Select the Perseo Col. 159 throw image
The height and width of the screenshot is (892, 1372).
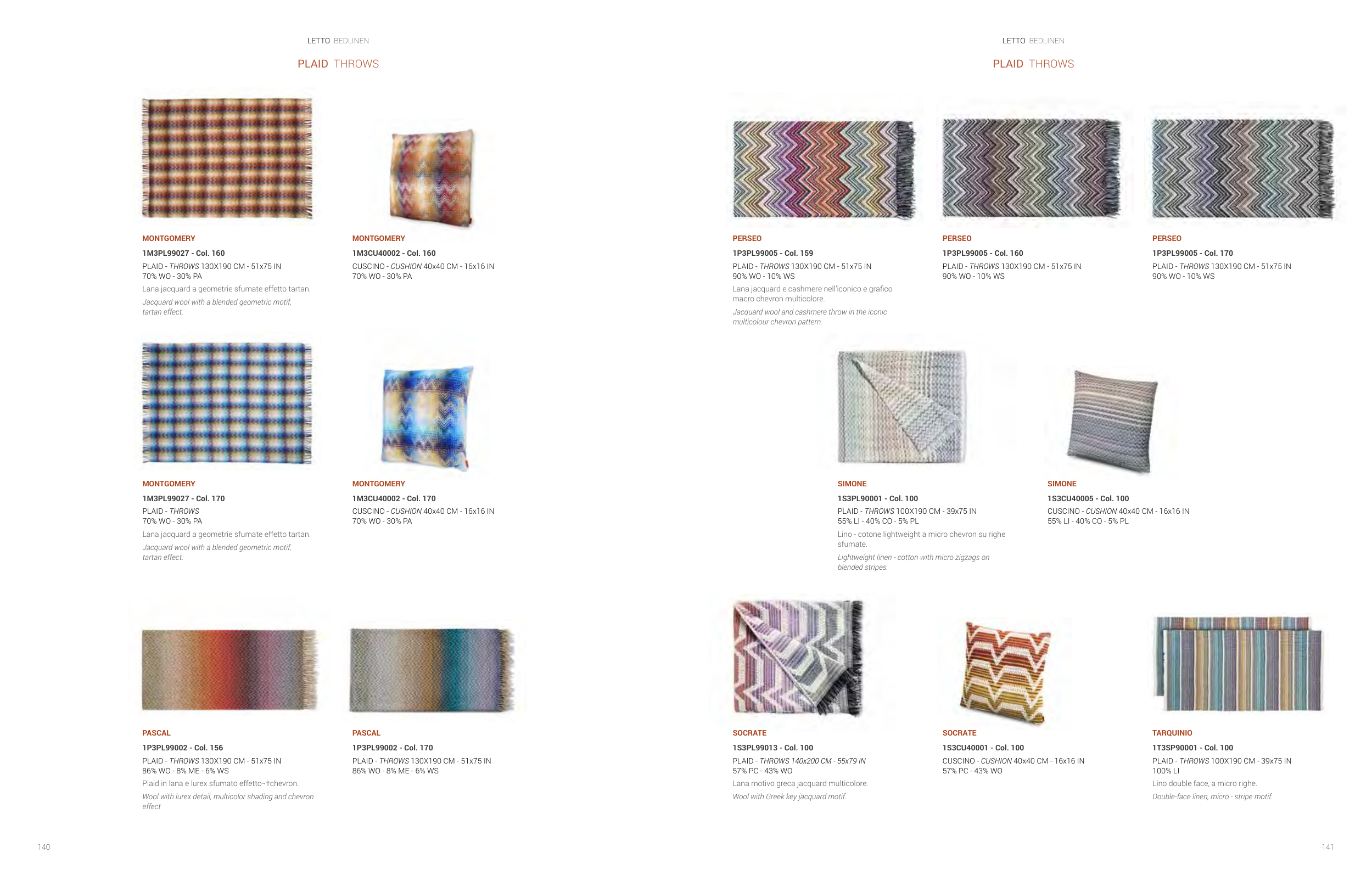825,170
